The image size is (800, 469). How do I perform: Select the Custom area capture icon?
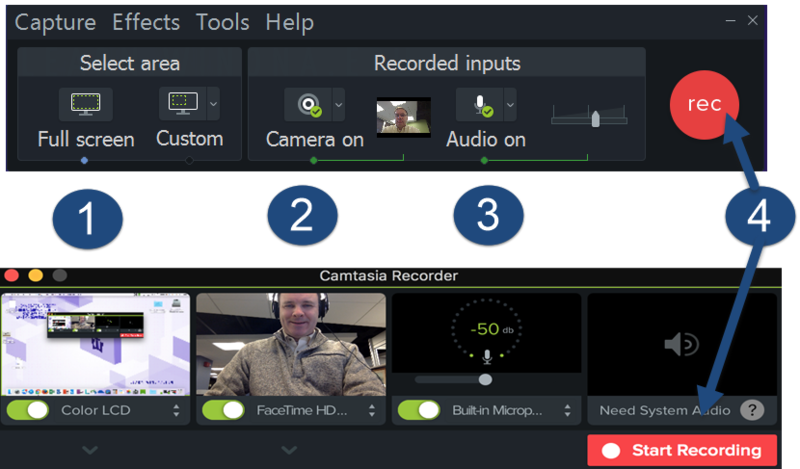tap(181, 103)
